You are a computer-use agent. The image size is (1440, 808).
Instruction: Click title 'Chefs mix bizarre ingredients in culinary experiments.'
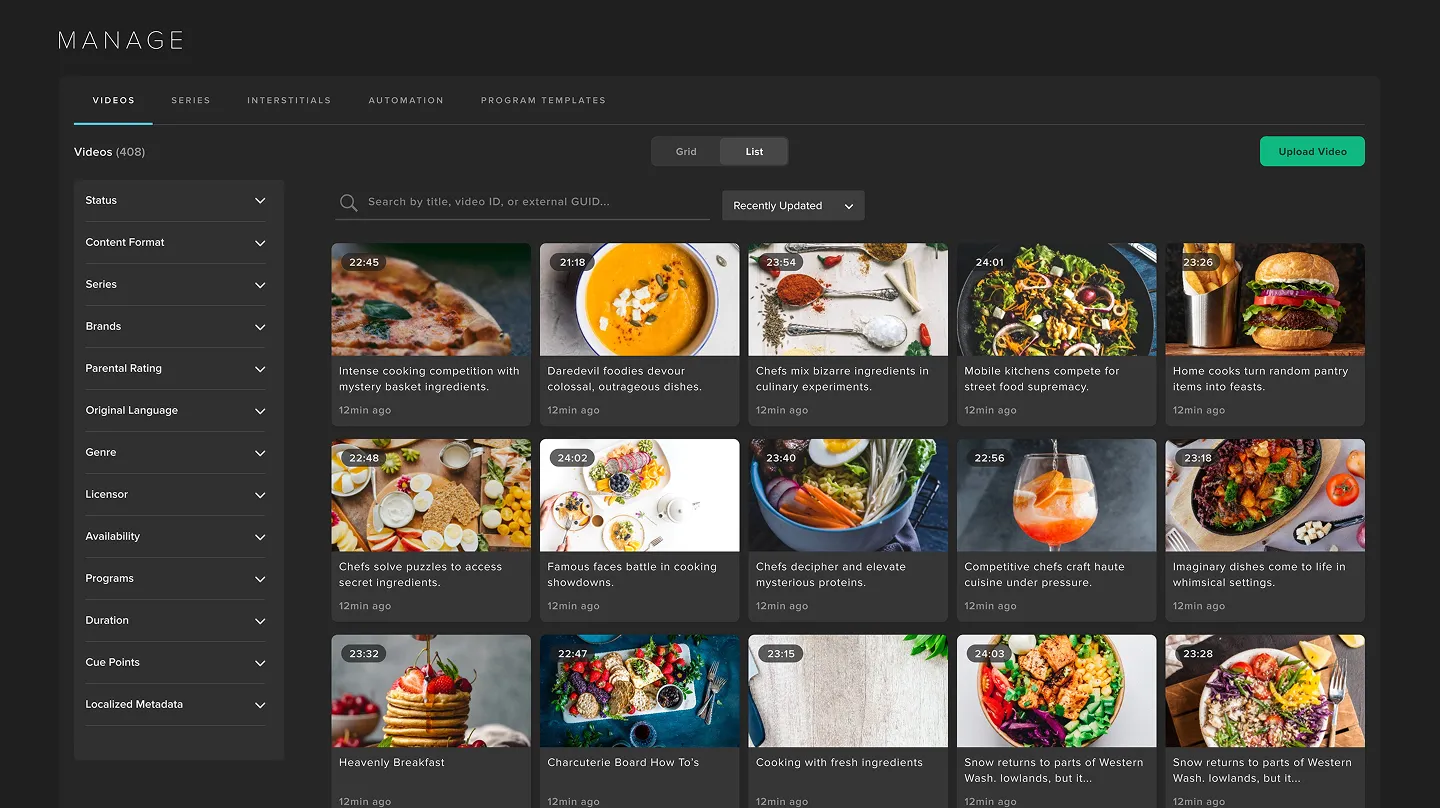[842, 379]
